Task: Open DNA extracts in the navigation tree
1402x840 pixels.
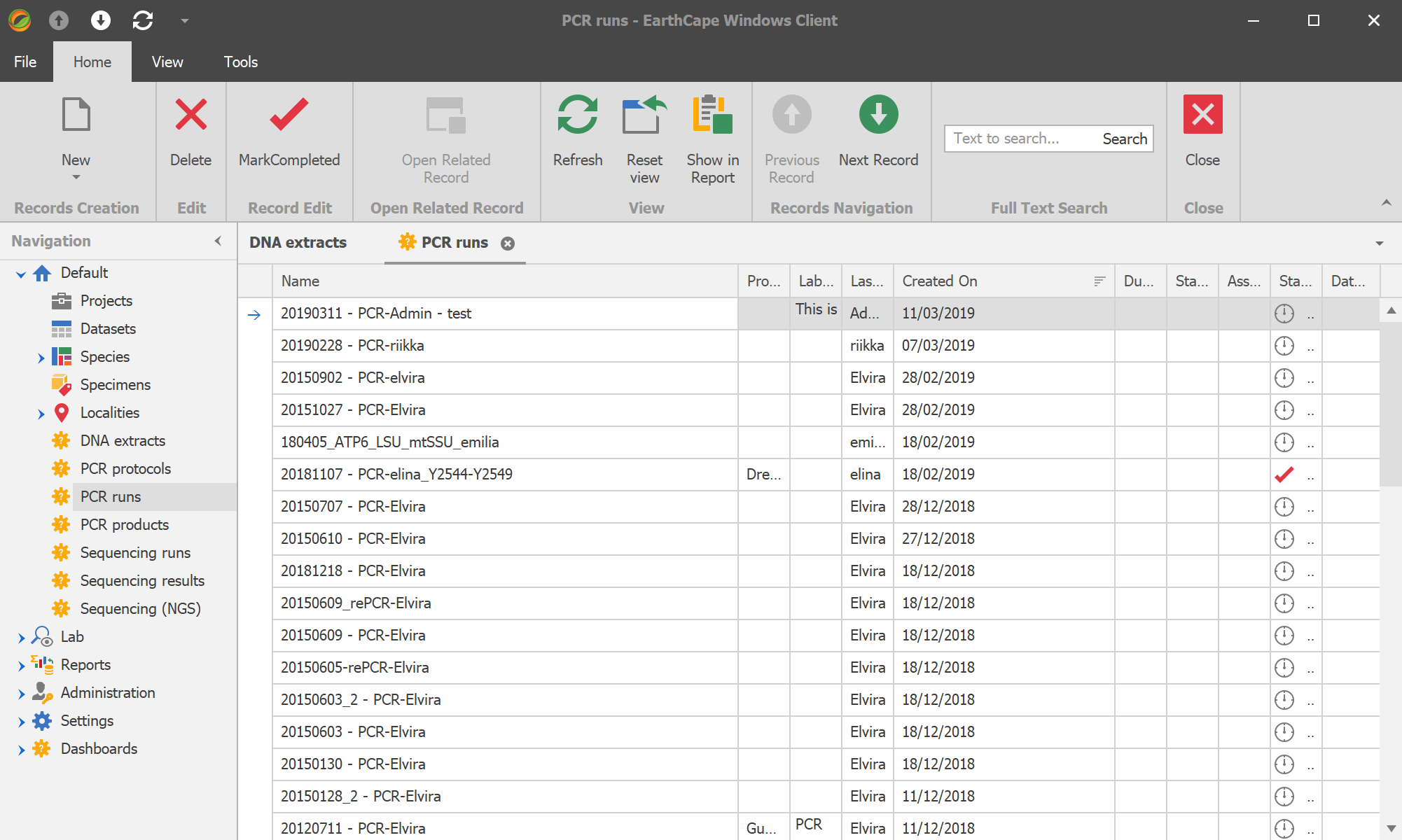Action: 123,440
